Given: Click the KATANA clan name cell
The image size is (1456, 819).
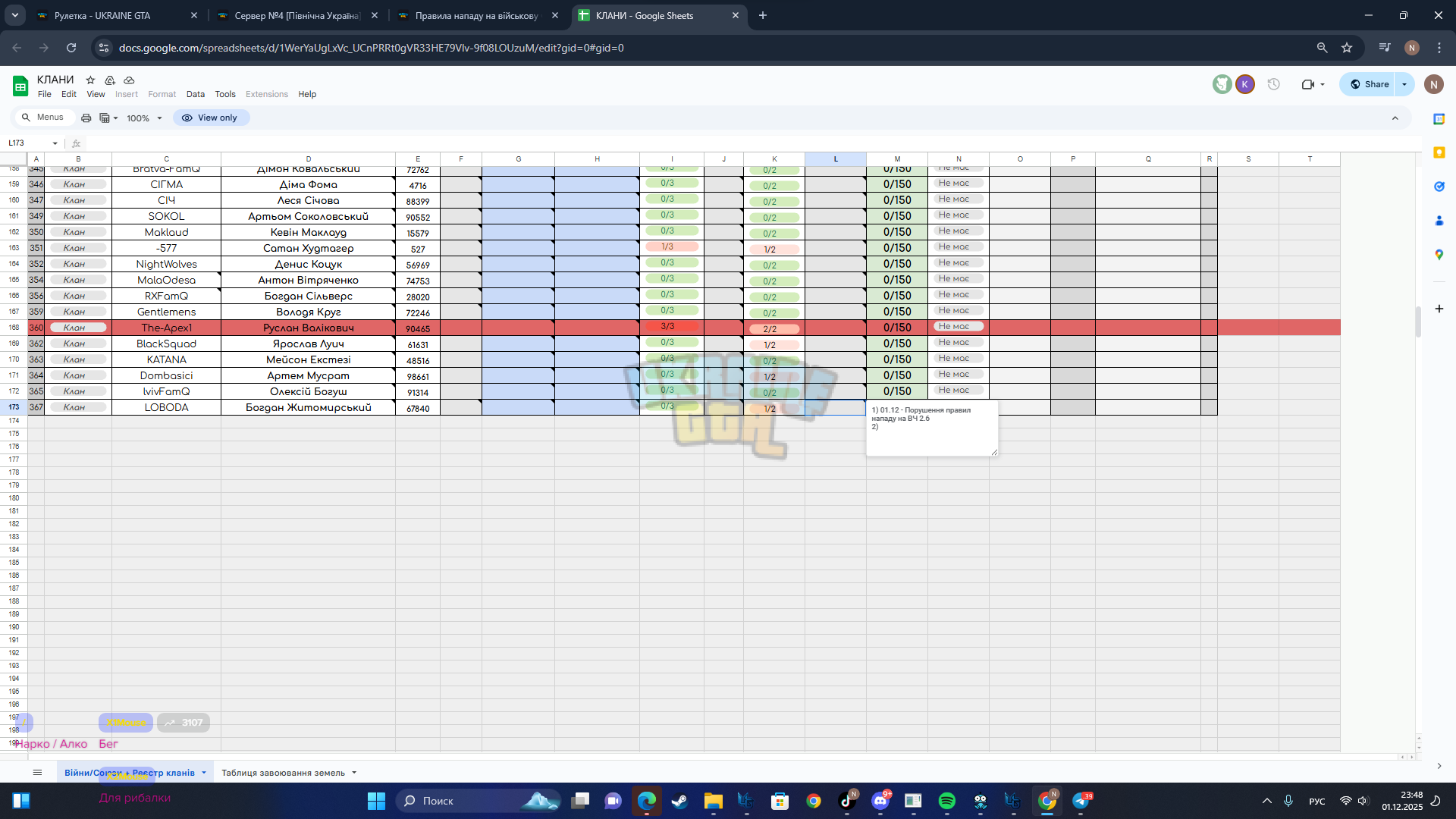Looking at the screenshot, I should coord(166,359).
